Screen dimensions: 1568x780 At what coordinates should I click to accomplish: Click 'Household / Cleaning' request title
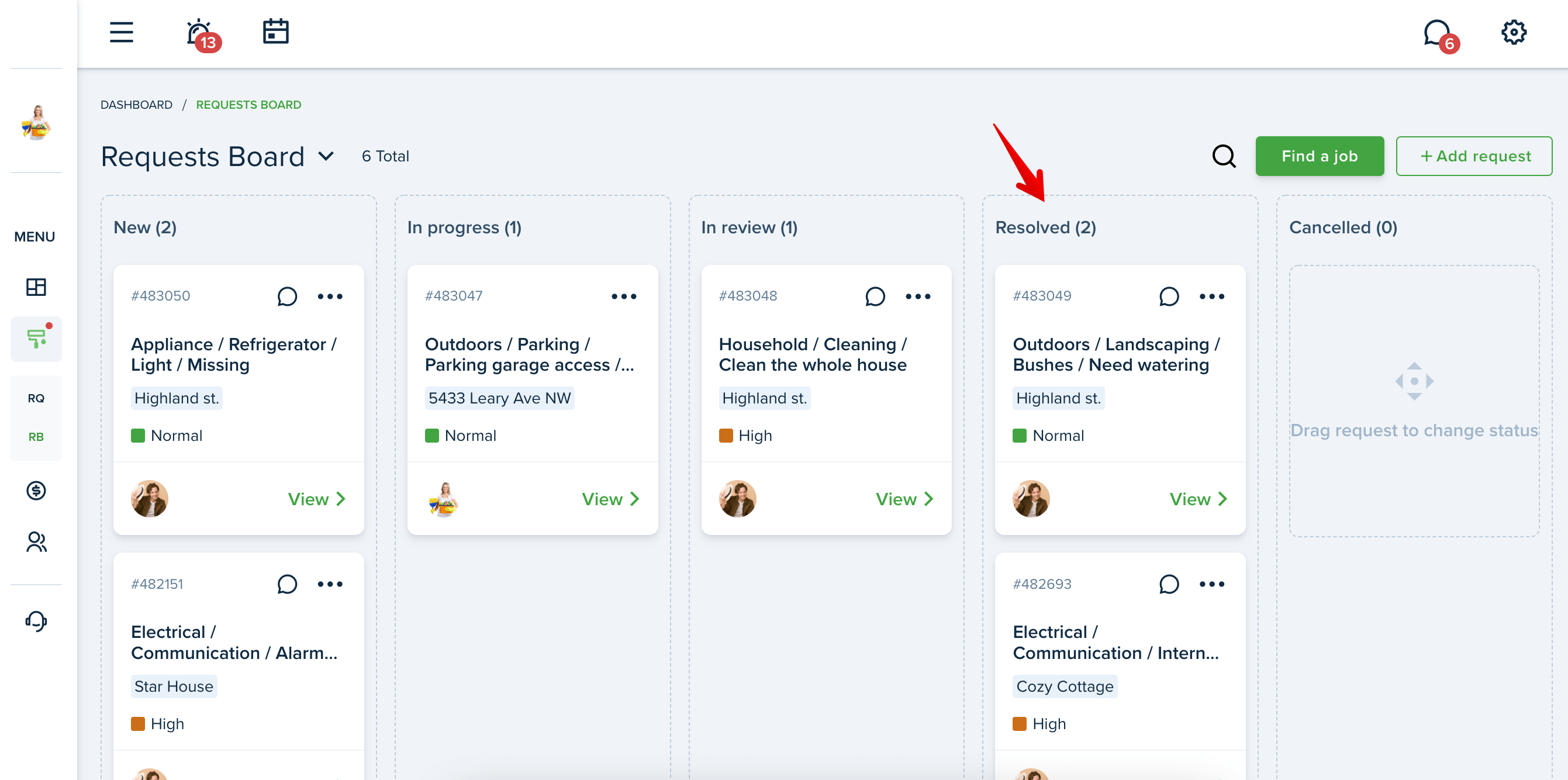pyautogui.click(x=813, y=355)
